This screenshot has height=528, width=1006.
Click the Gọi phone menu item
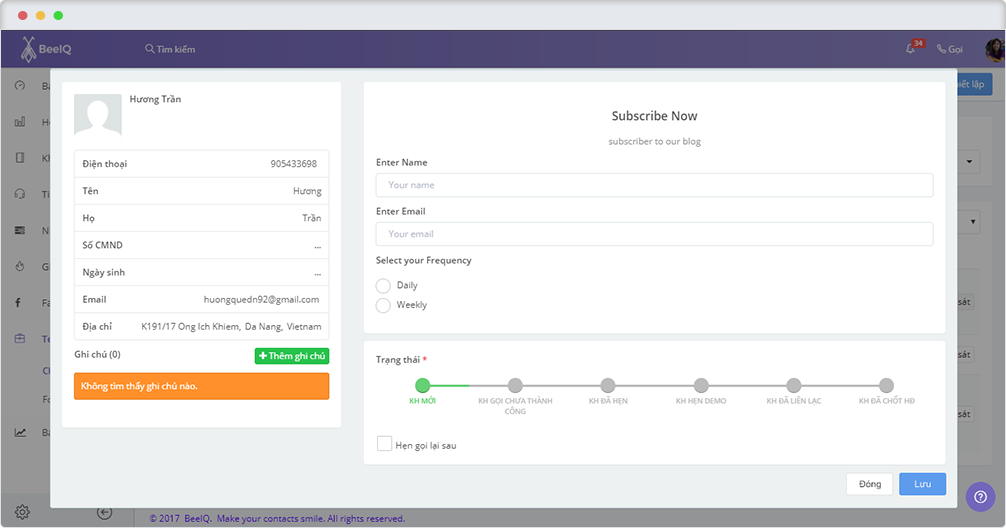coord(949,49)
